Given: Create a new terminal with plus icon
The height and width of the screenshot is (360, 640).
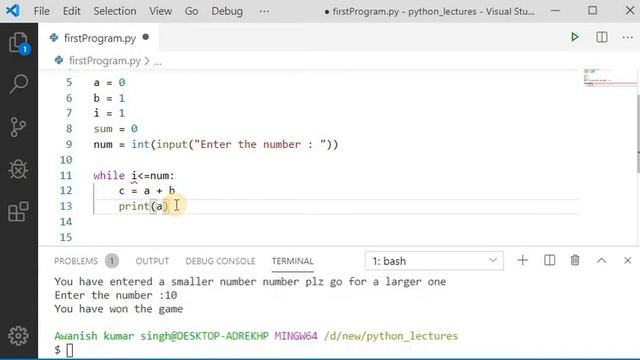Looking at the screenshot, I should click(522, 260).
